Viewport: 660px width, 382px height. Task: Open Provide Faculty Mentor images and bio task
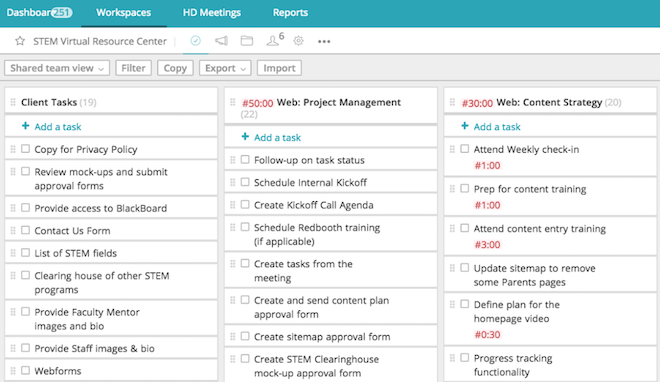[87, 319]
